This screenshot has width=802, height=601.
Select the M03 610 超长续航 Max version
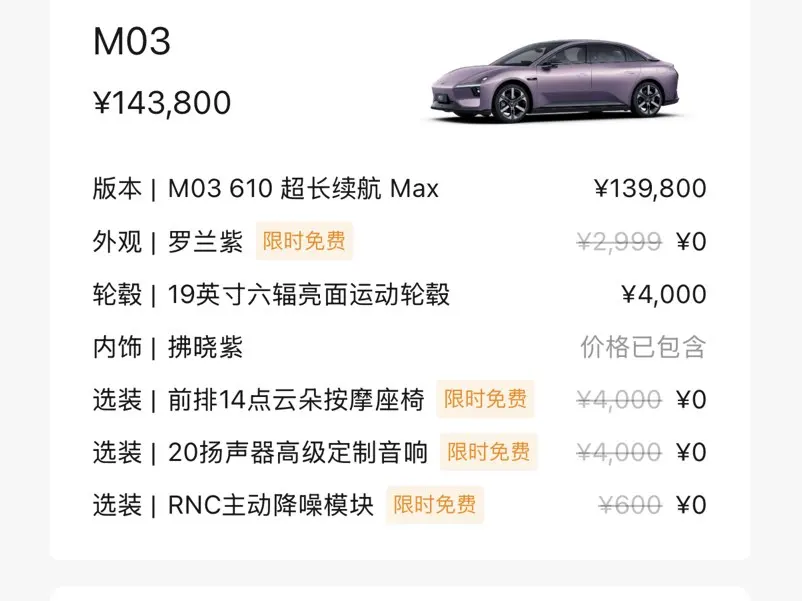(x=303, y=188)
